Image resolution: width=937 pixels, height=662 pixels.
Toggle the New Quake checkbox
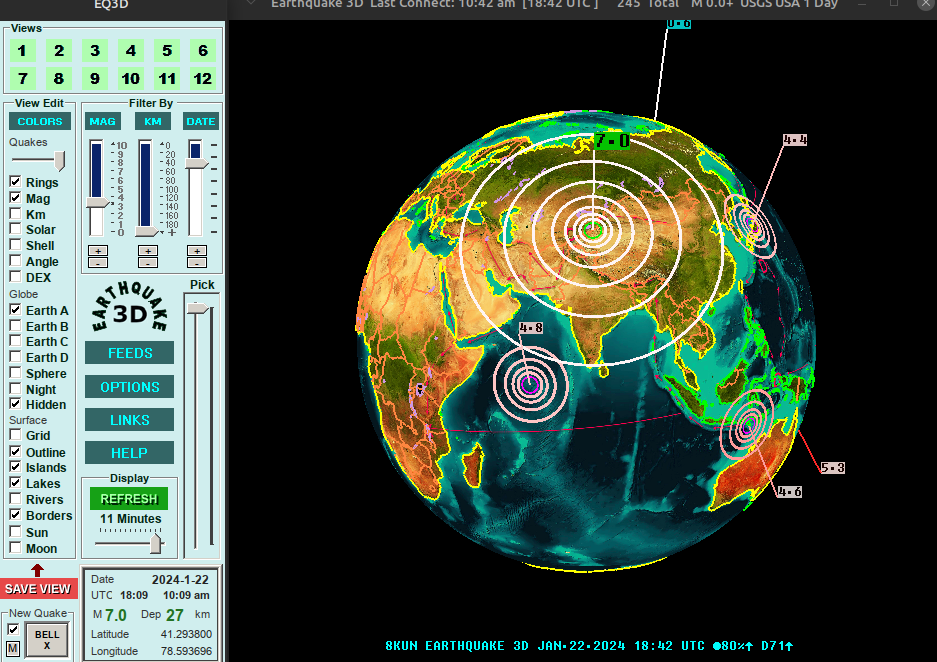[13, 629]
